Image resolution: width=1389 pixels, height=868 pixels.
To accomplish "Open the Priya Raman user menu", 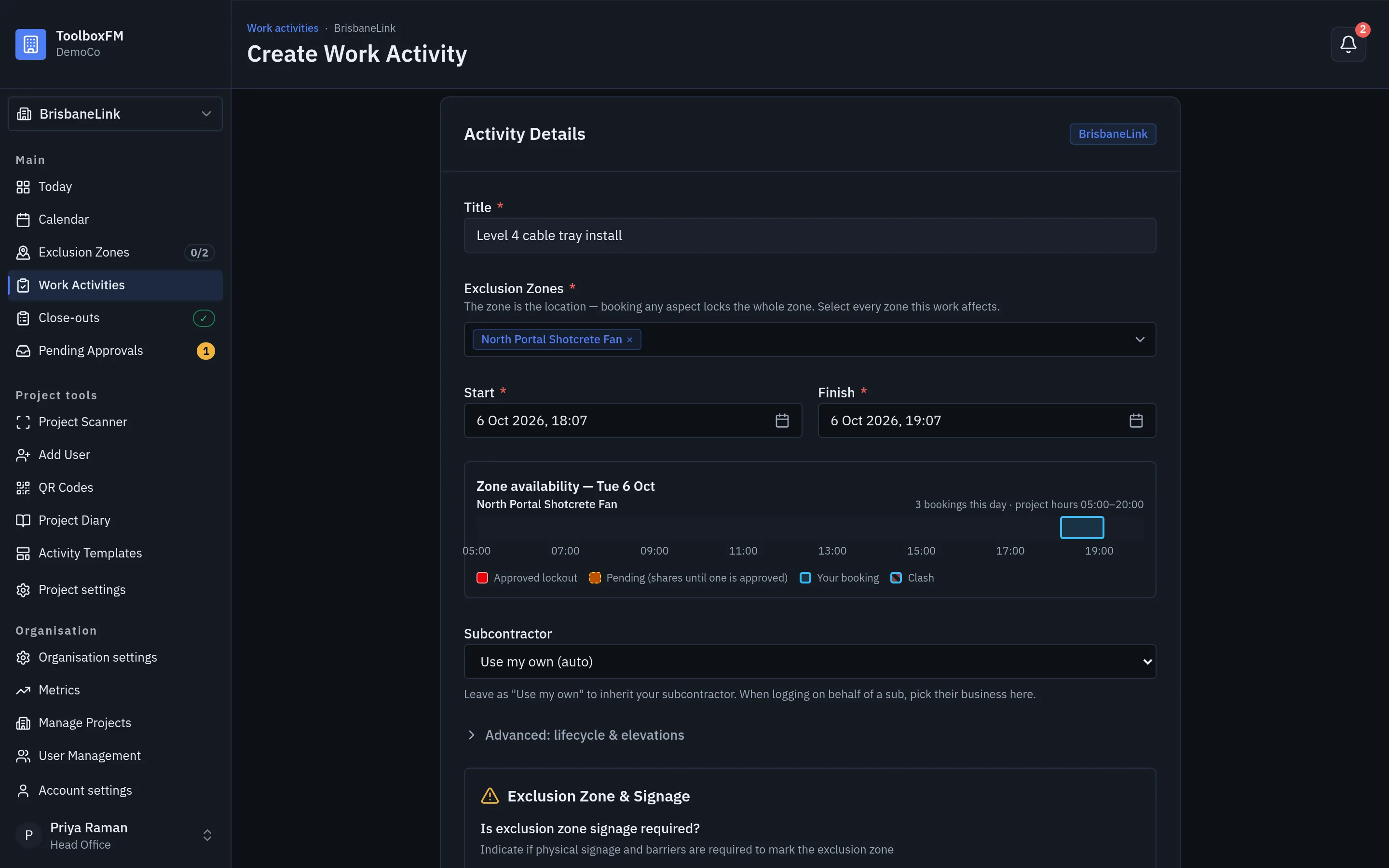I will click(115, 835).
